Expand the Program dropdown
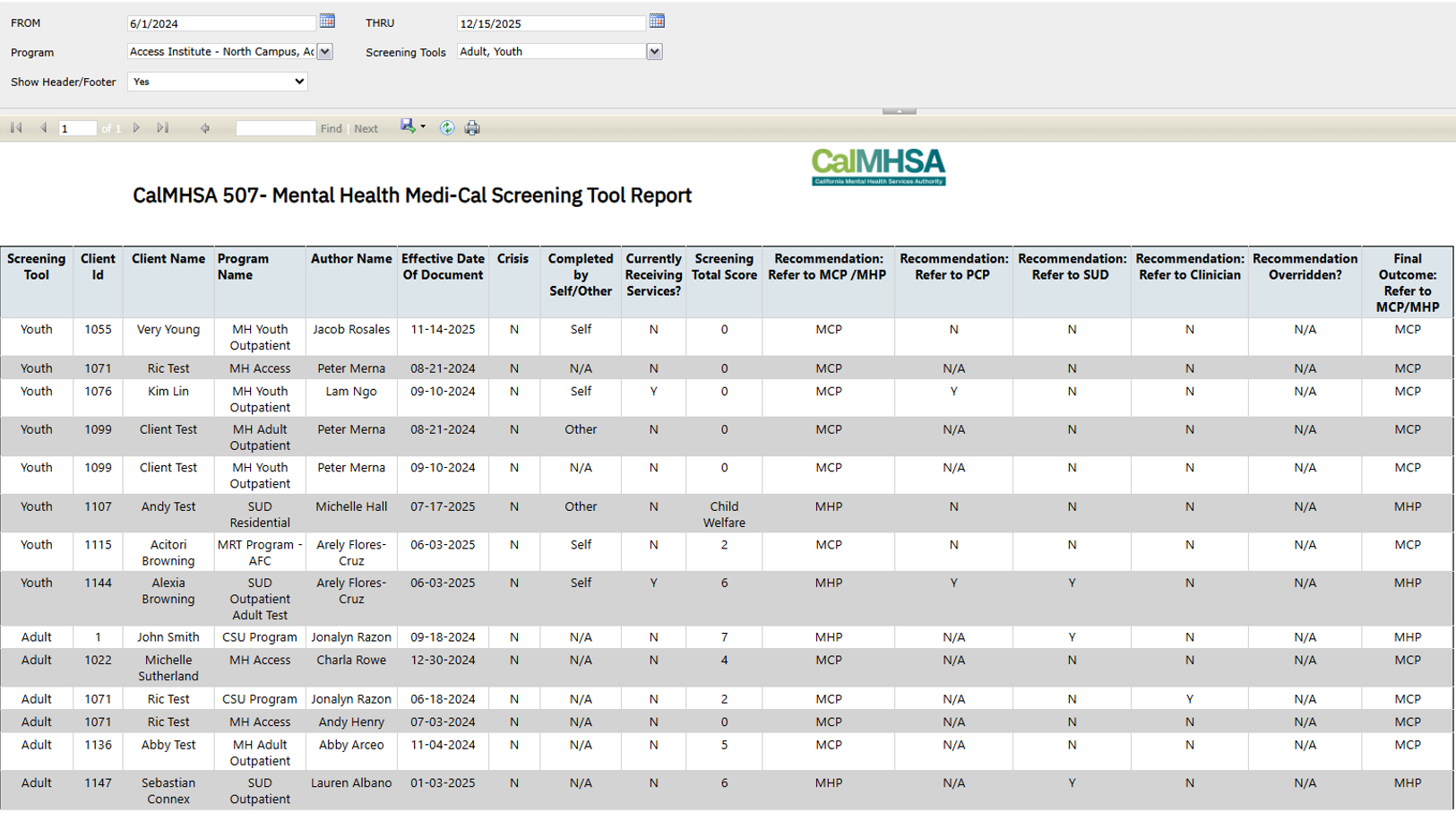The width and height of the screenshot is (1456, 813). pyautogui.click(x=325, y=52)
